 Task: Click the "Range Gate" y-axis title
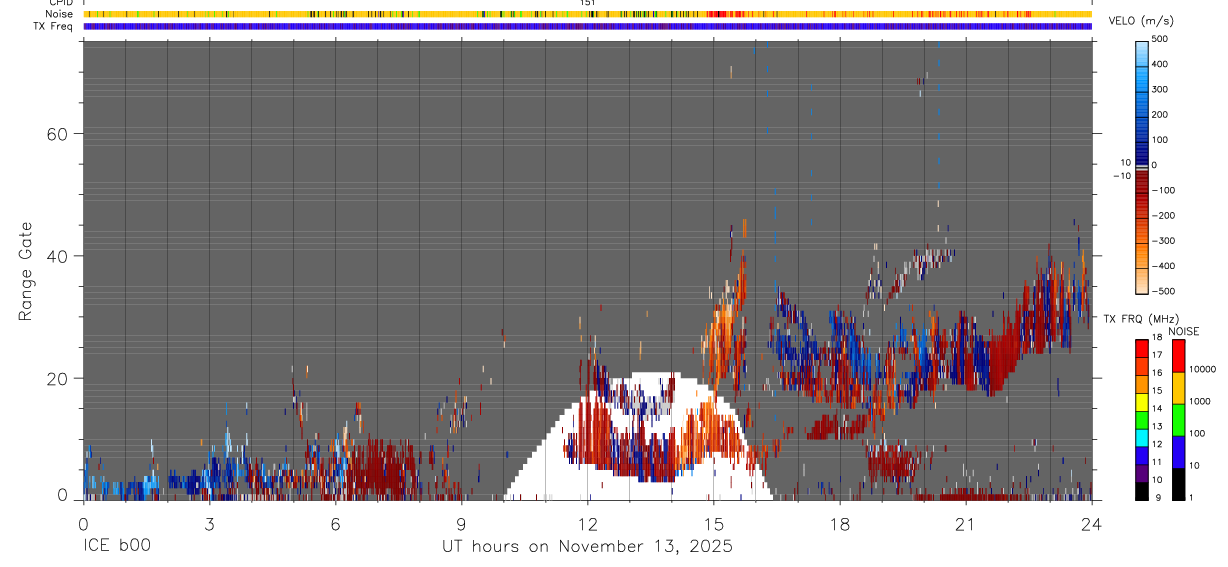point(26,271)
